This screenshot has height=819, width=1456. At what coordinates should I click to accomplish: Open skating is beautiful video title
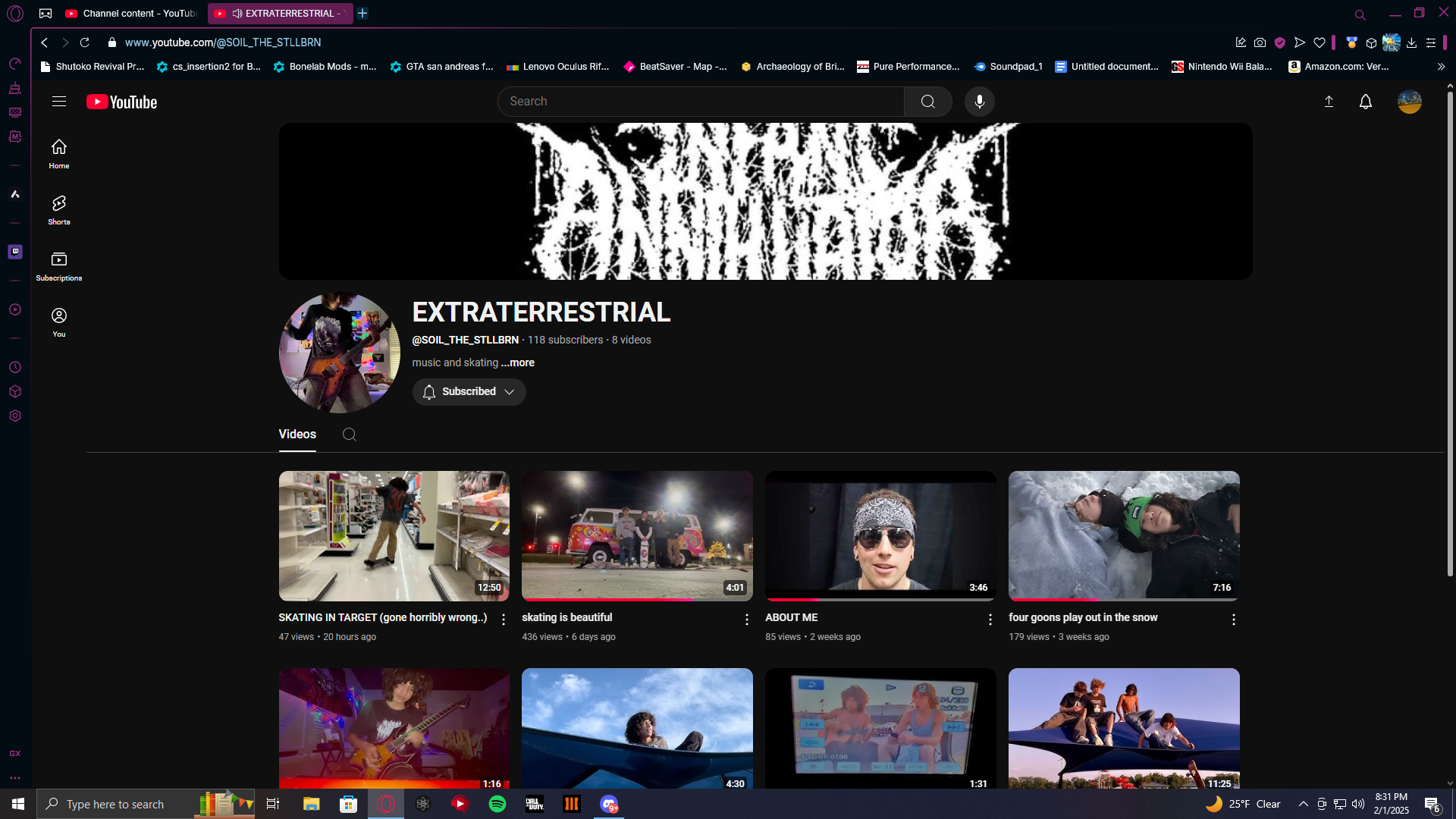click(566, 617)
